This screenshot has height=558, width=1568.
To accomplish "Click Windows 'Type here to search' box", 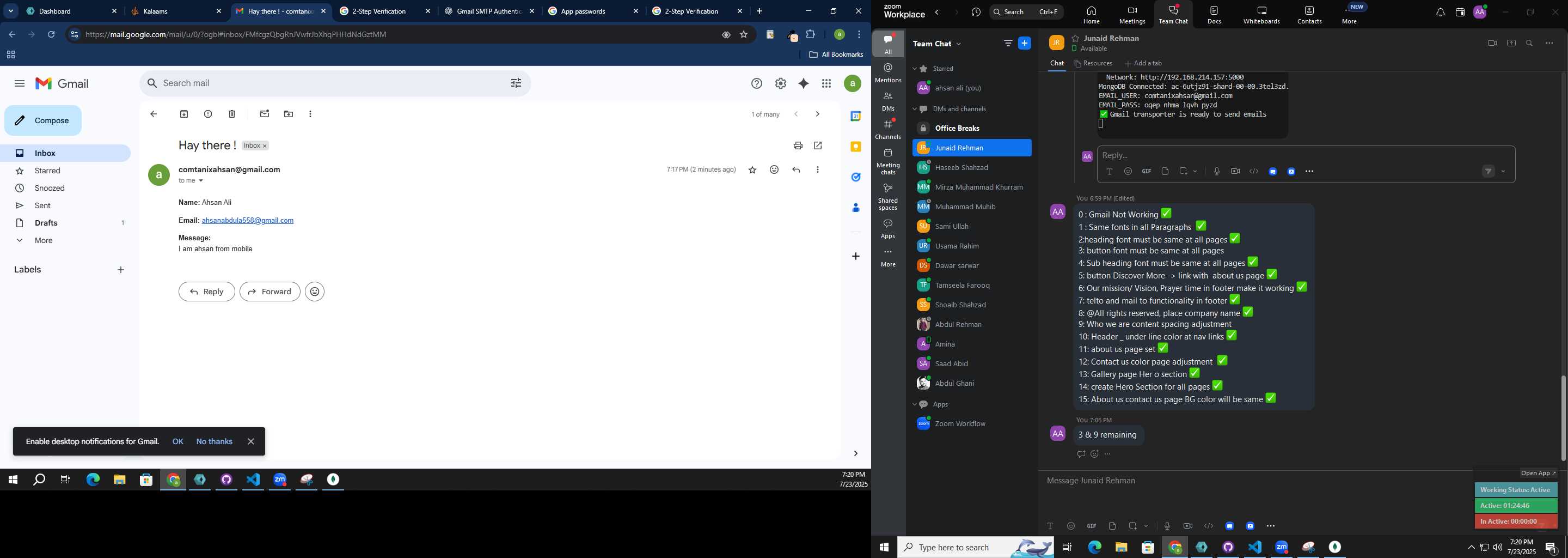I will coord(976,548).
